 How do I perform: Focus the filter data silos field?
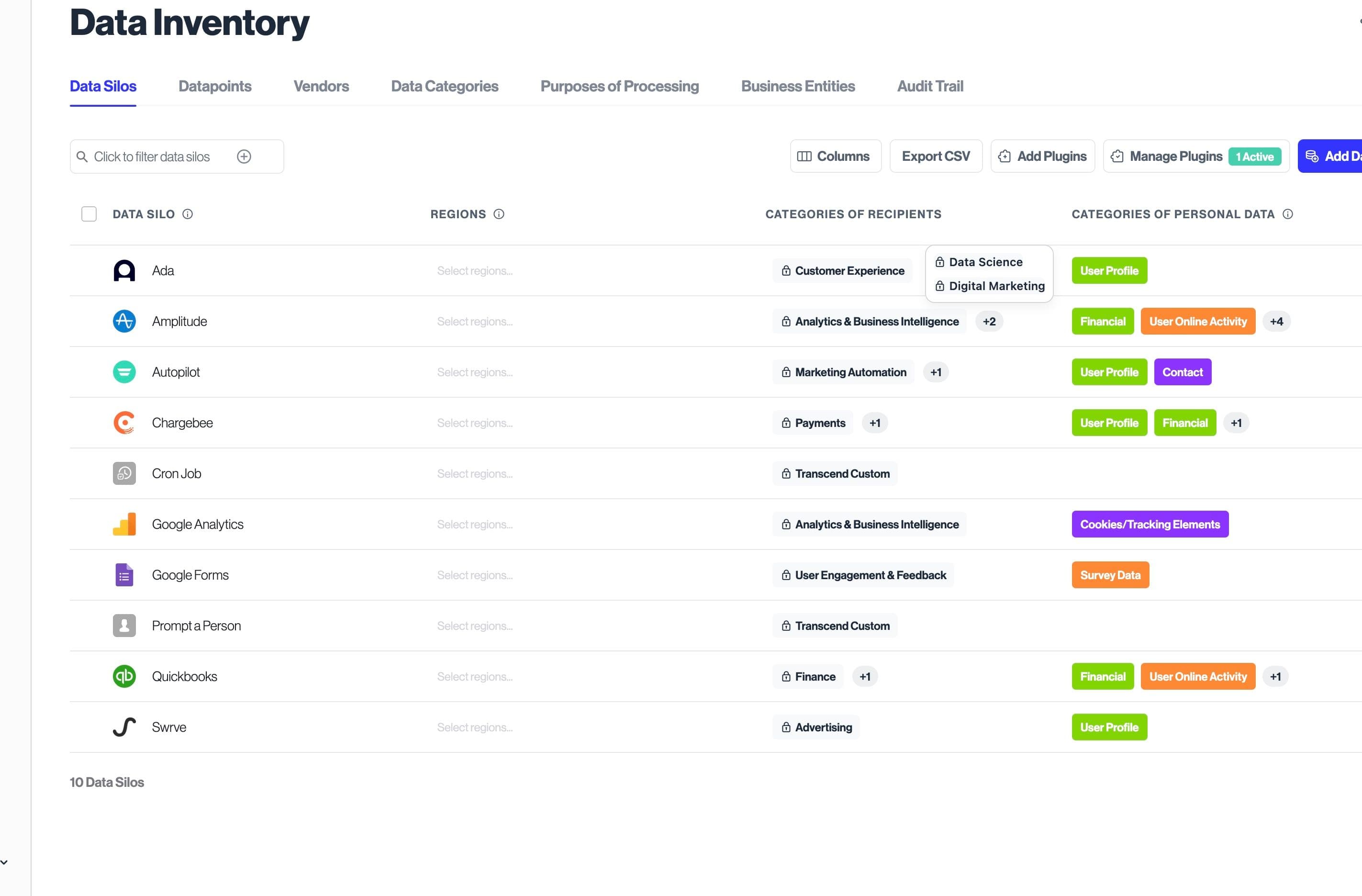(152, 157)
